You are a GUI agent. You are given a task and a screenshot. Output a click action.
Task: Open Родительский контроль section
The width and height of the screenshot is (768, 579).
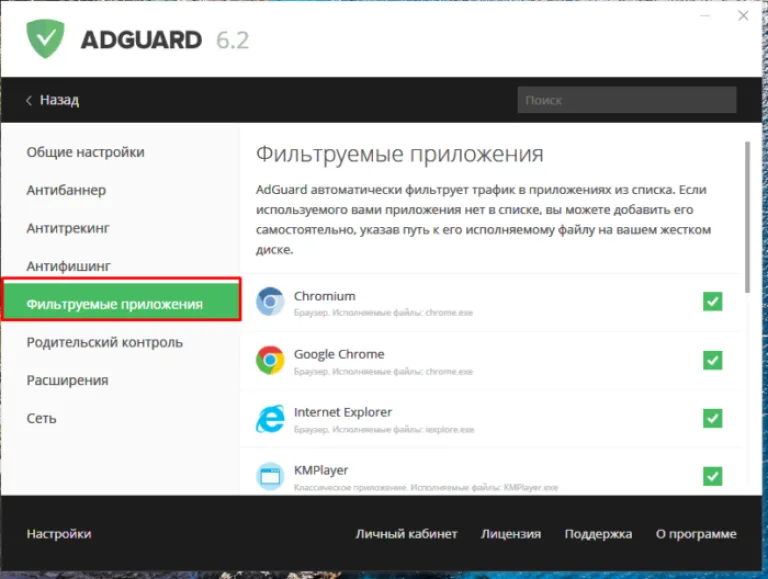point(104,342)
